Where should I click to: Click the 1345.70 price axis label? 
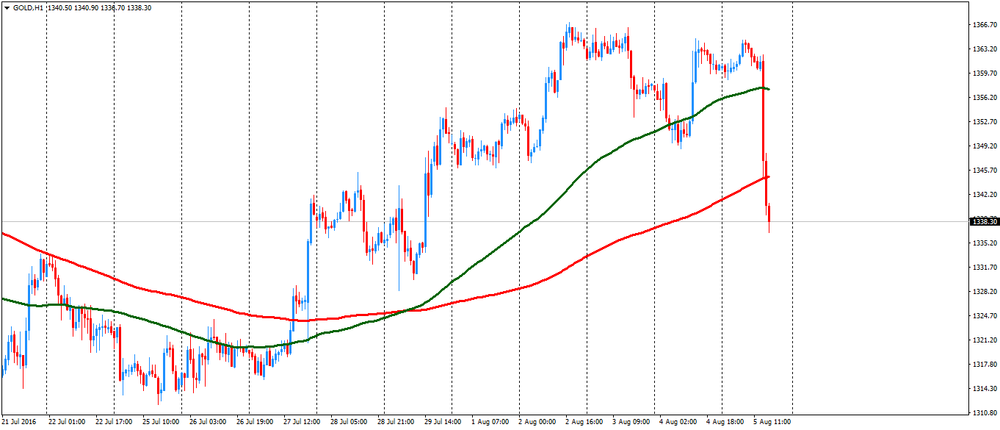(983, 170)
